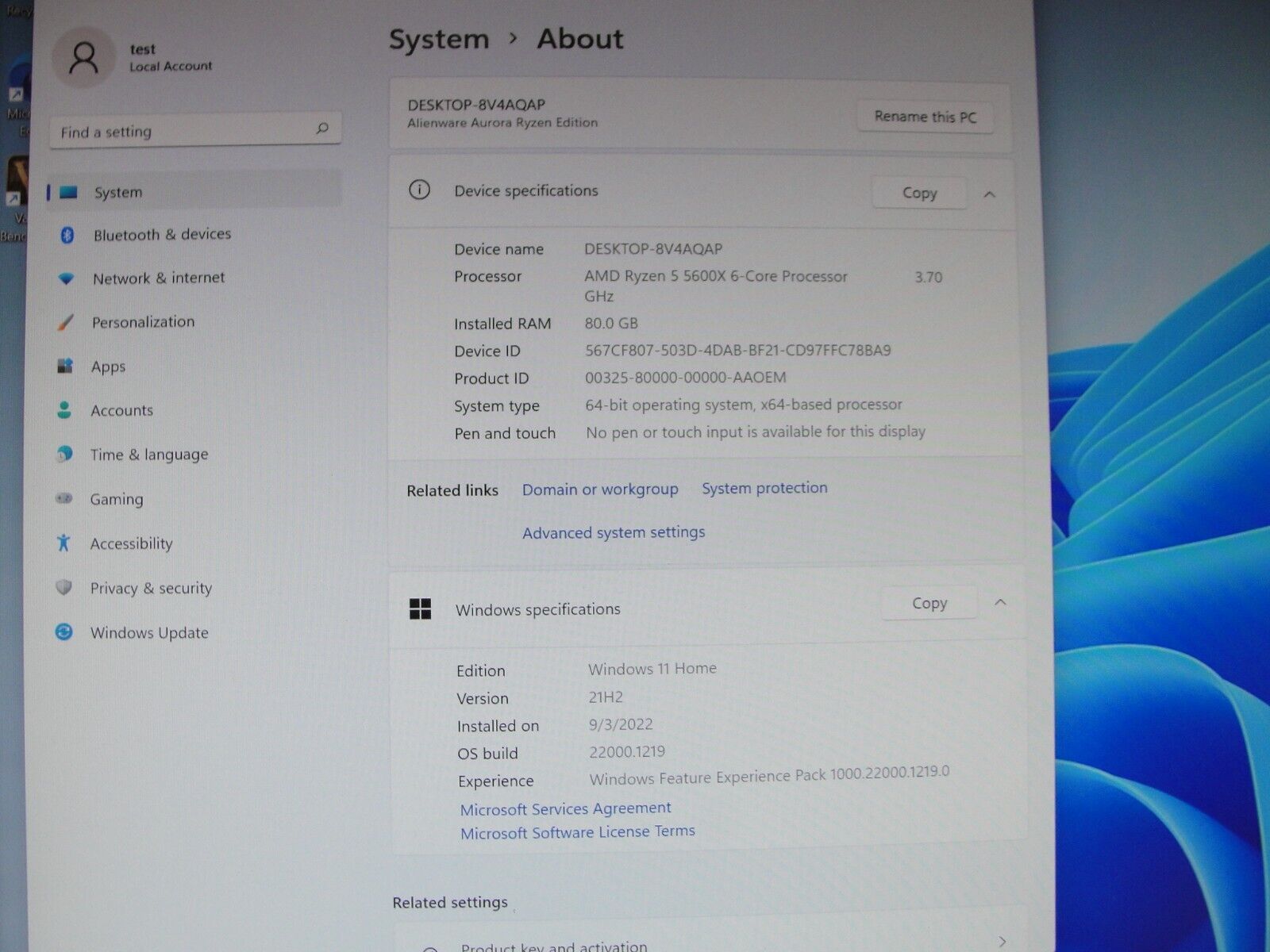1270x952 pixels.
Task: Open Bluetooth & devices settings
Action: point(162,235)
